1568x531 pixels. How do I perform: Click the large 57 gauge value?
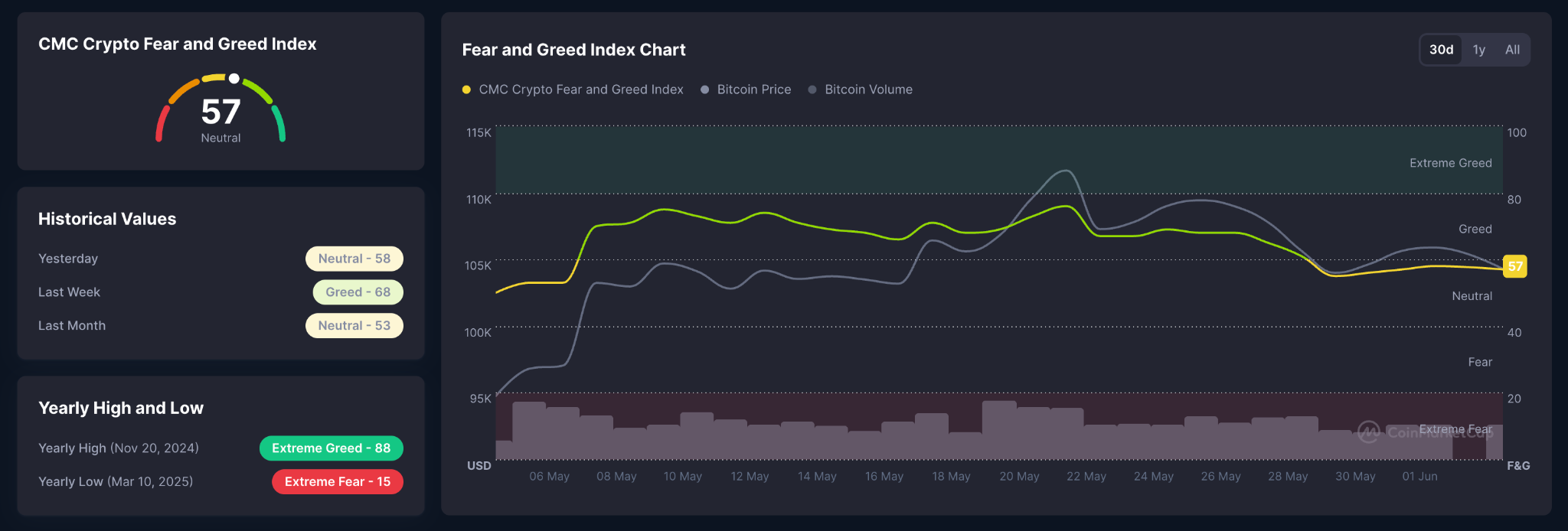220,112
